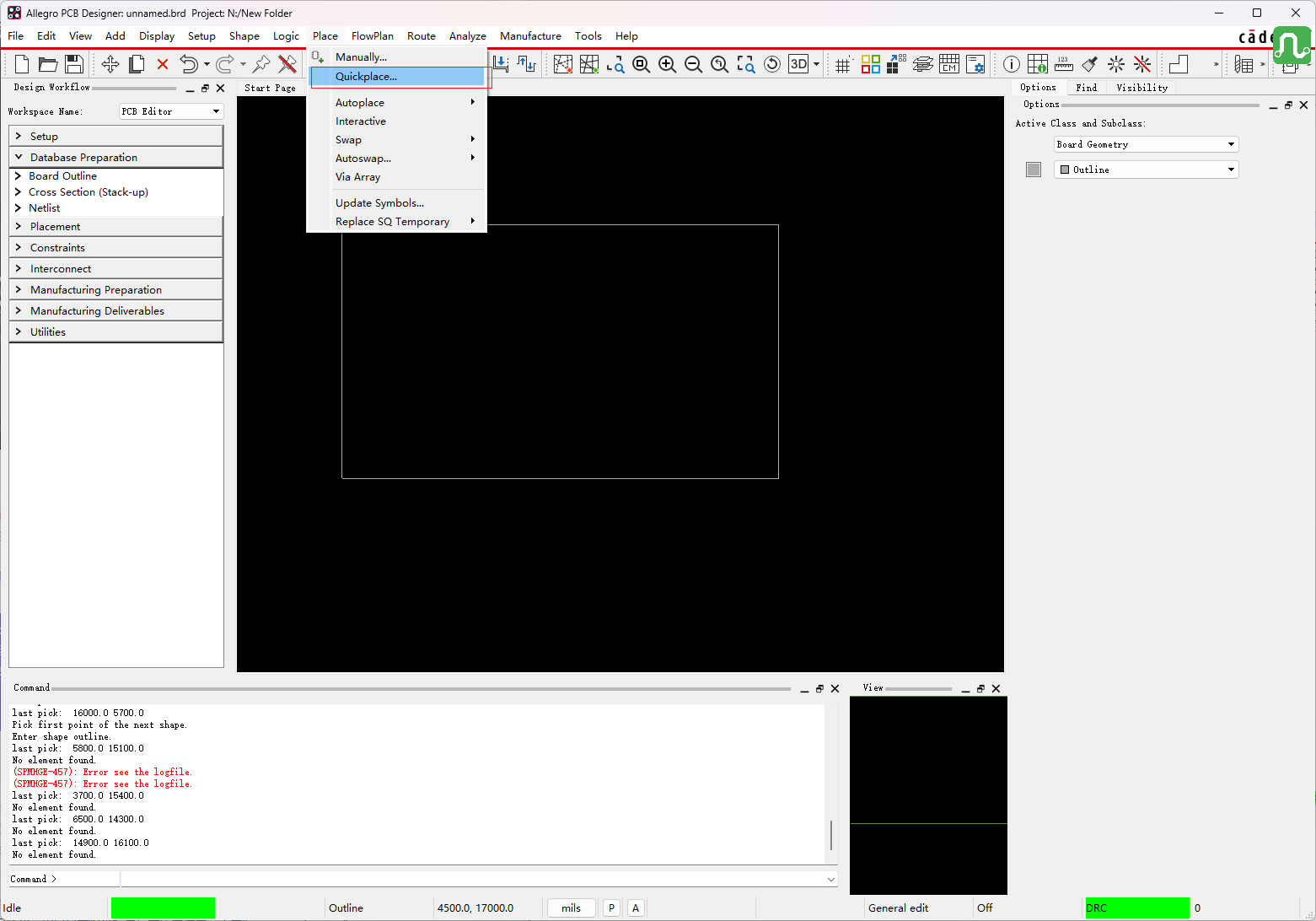
Task: Zoom to fit the design
Action: tap(642, 64)
